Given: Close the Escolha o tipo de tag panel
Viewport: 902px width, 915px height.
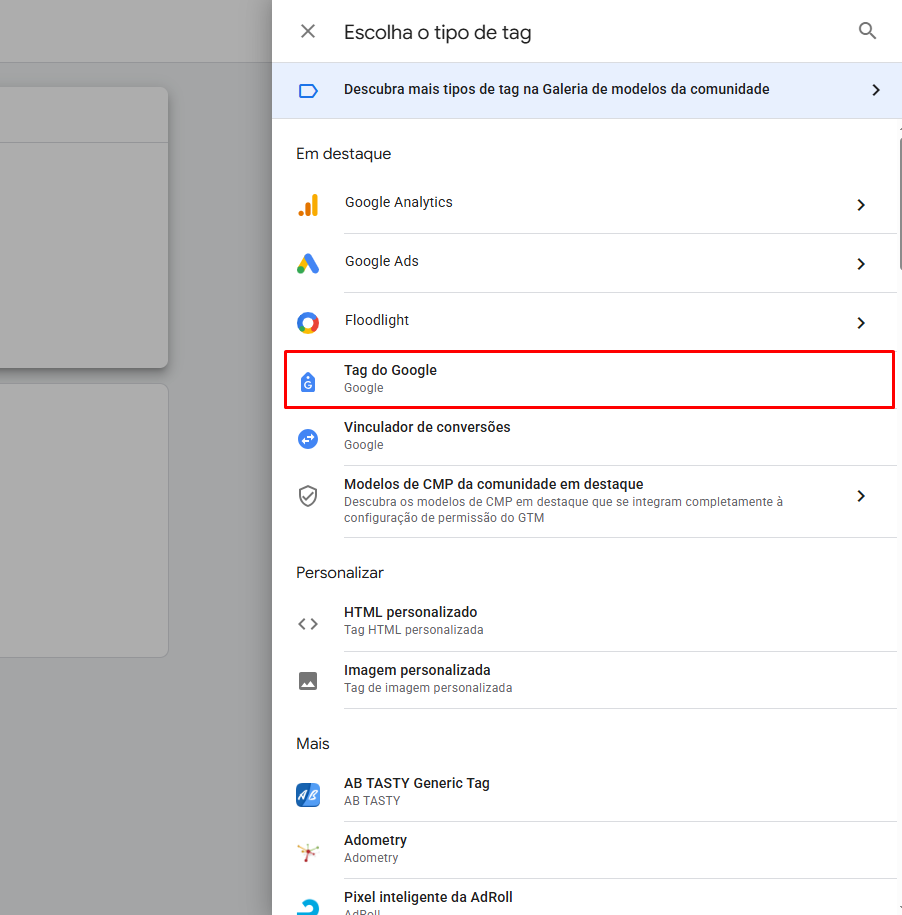Looking at the screenshot, I should [308, 31].
